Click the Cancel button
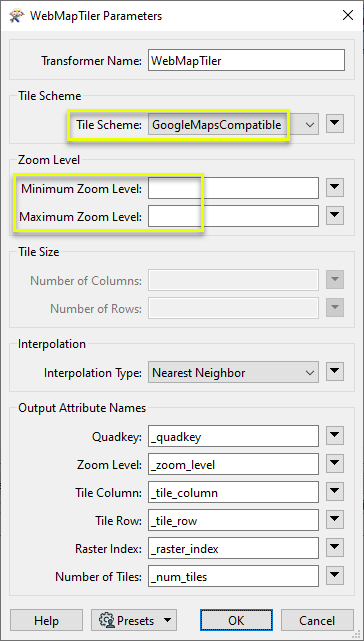 [x=317, y=621]
